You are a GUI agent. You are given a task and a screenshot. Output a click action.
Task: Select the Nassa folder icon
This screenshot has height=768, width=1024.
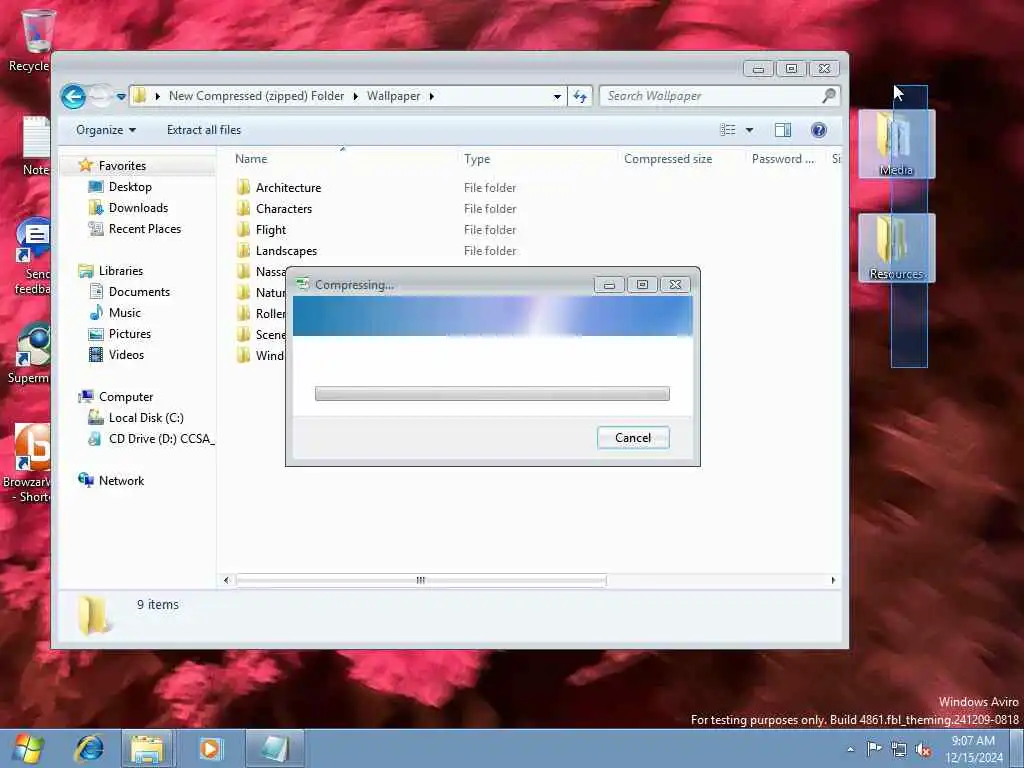click(x=244, y=272)
